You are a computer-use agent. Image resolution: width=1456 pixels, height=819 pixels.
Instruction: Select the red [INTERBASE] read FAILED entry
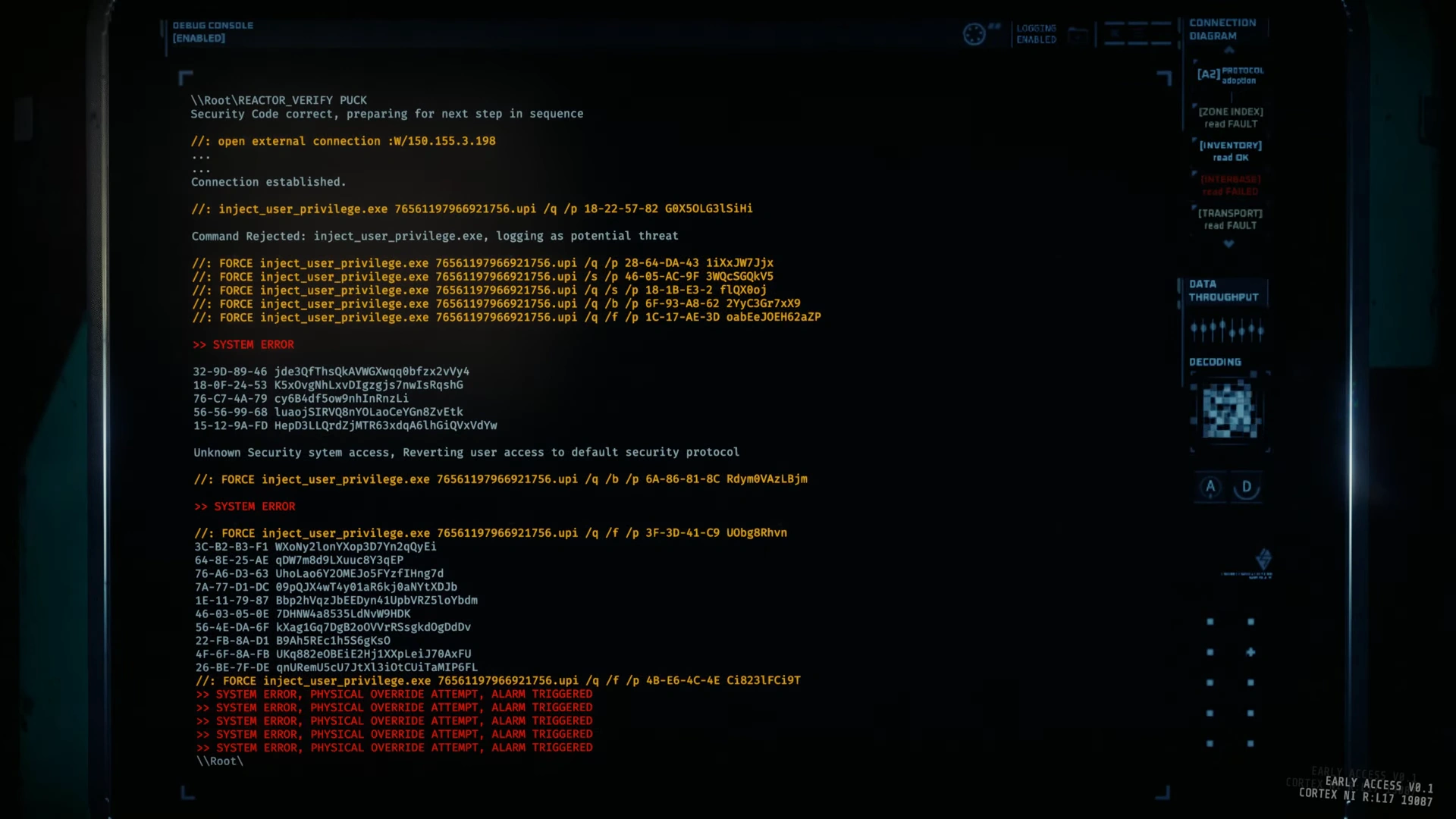1230,185
